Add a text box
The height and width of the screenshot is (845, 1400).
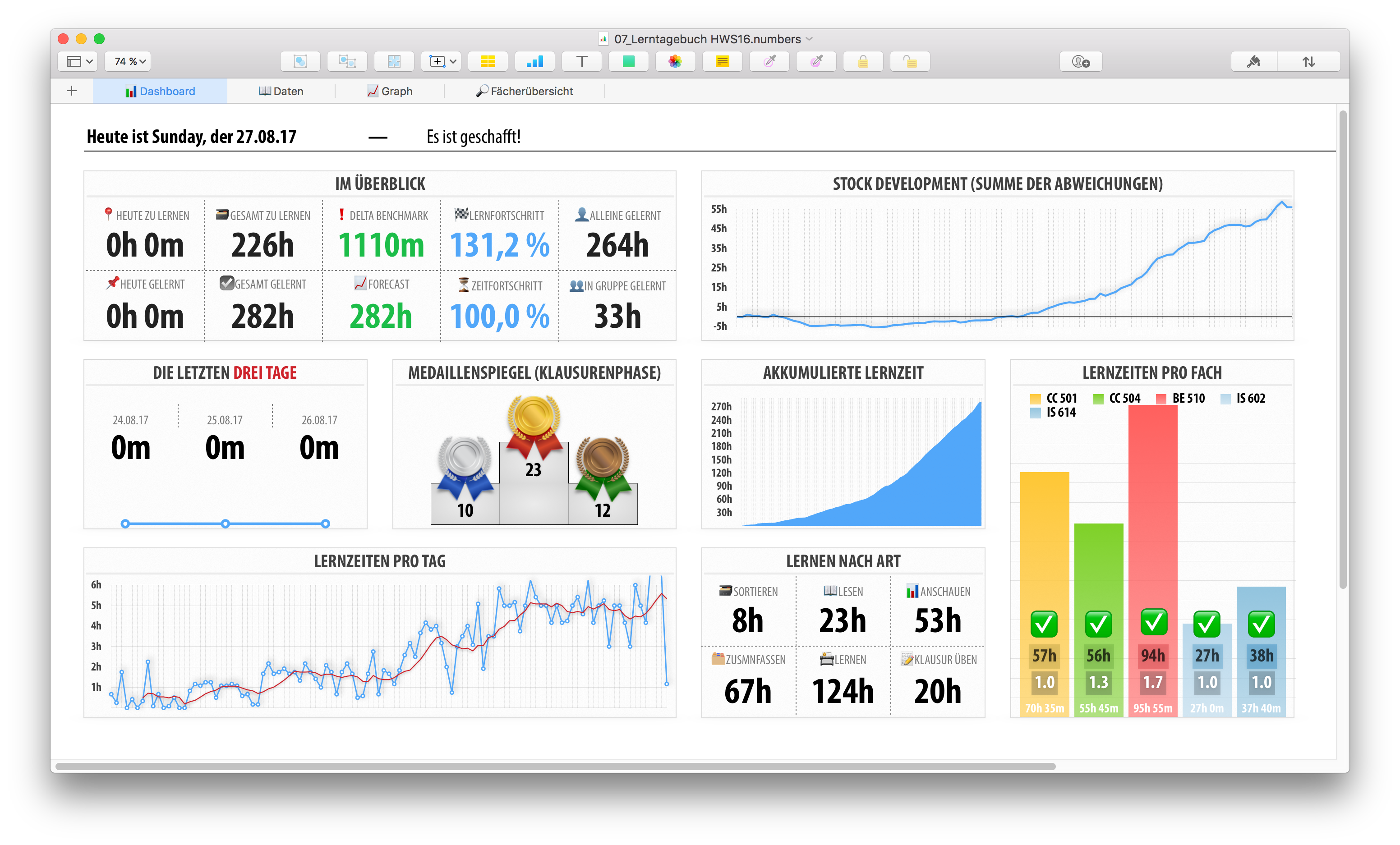tap(581, 61)
